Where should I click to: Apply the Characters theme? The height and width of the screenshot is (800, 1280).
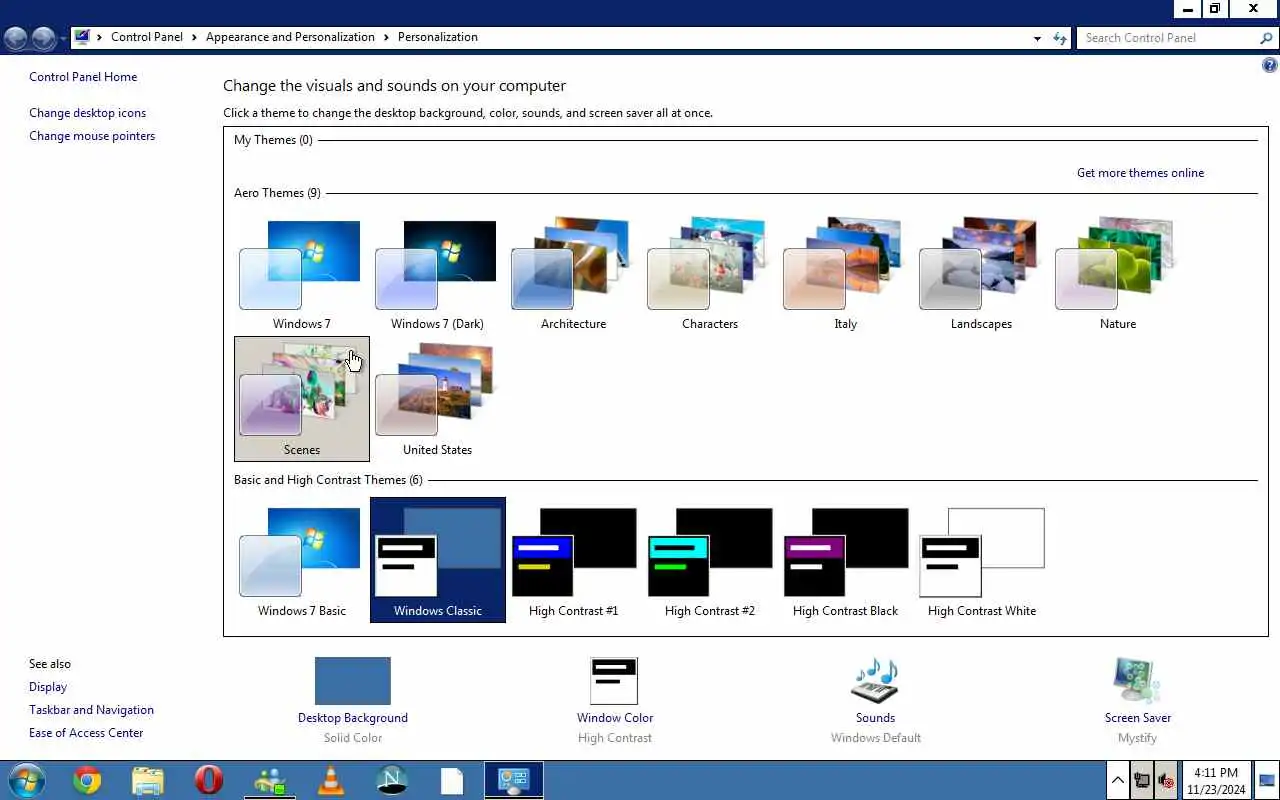point(709,273)
